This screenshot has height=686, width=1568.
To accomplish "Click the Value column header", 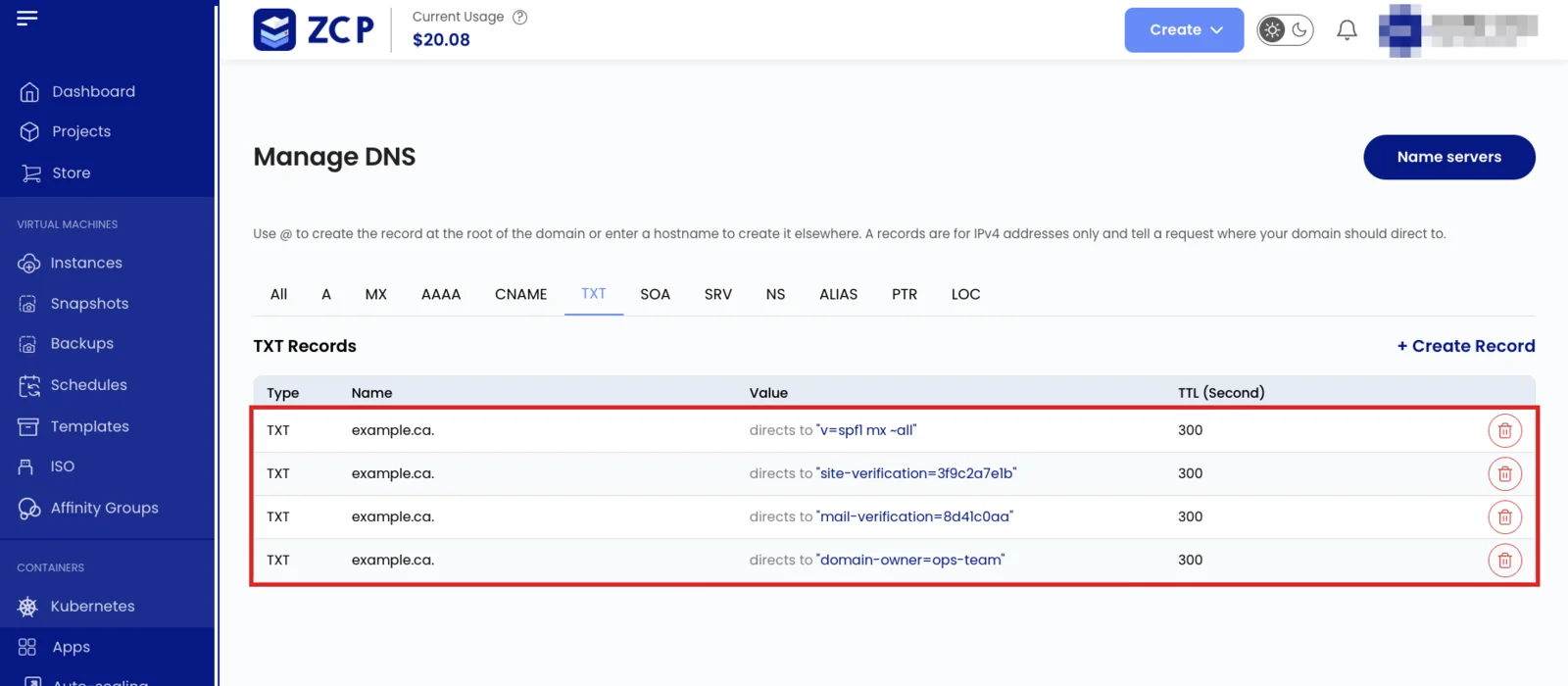I will pyautogui.click(x=768, y=393).
